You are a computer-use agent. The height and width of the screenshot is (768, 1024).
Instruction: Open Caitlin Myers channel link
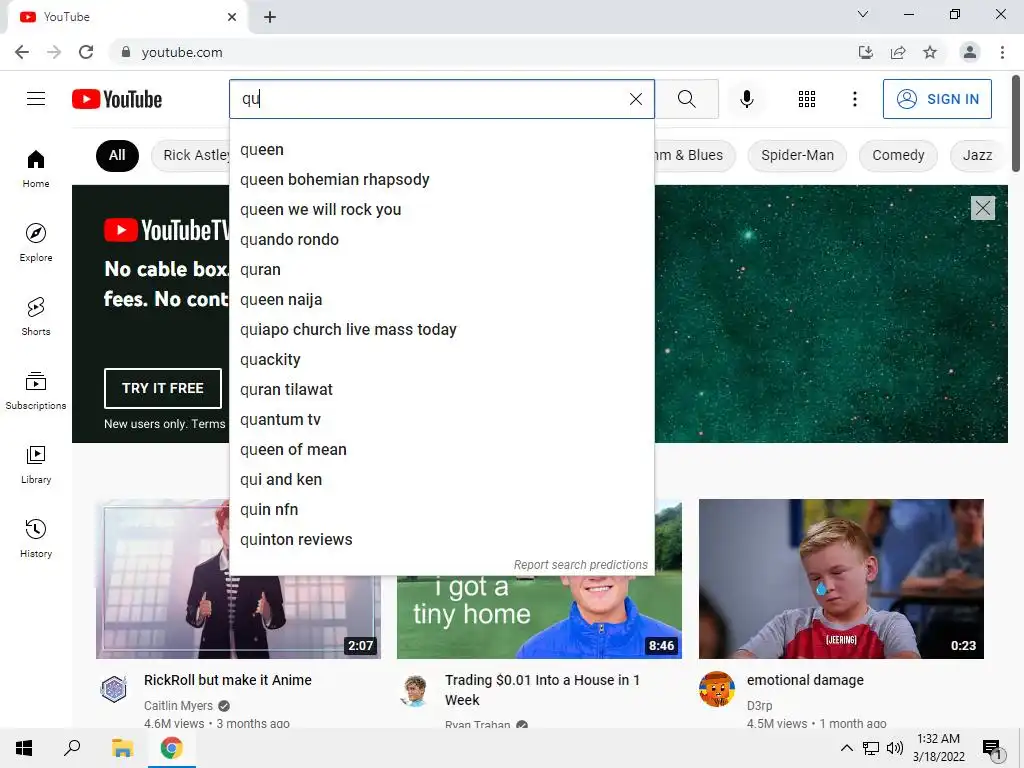[x=178, y=706]
